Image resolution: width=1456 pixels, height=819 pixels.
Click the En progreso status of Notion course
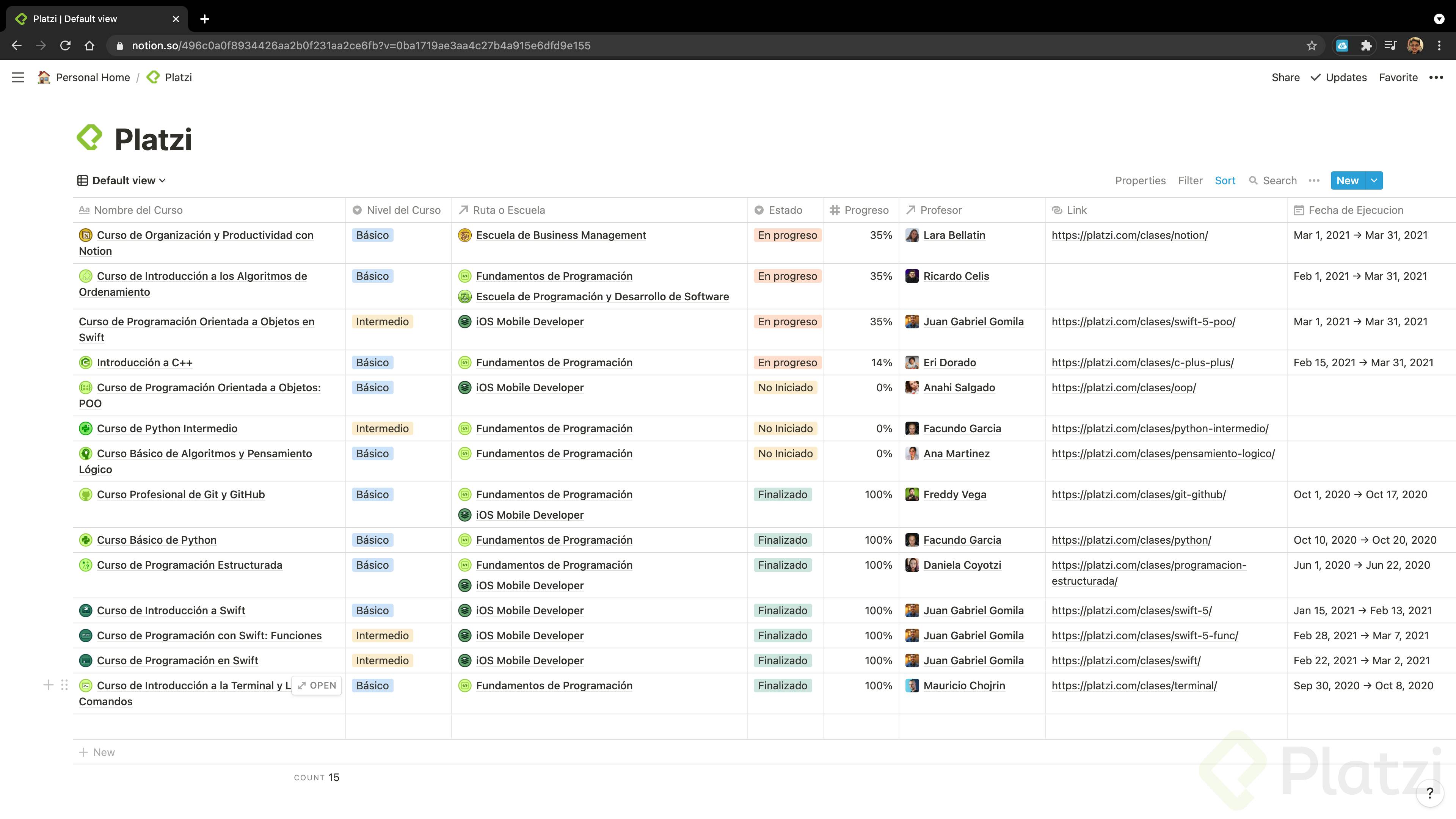pyautogui.click(x=787, y=235)
